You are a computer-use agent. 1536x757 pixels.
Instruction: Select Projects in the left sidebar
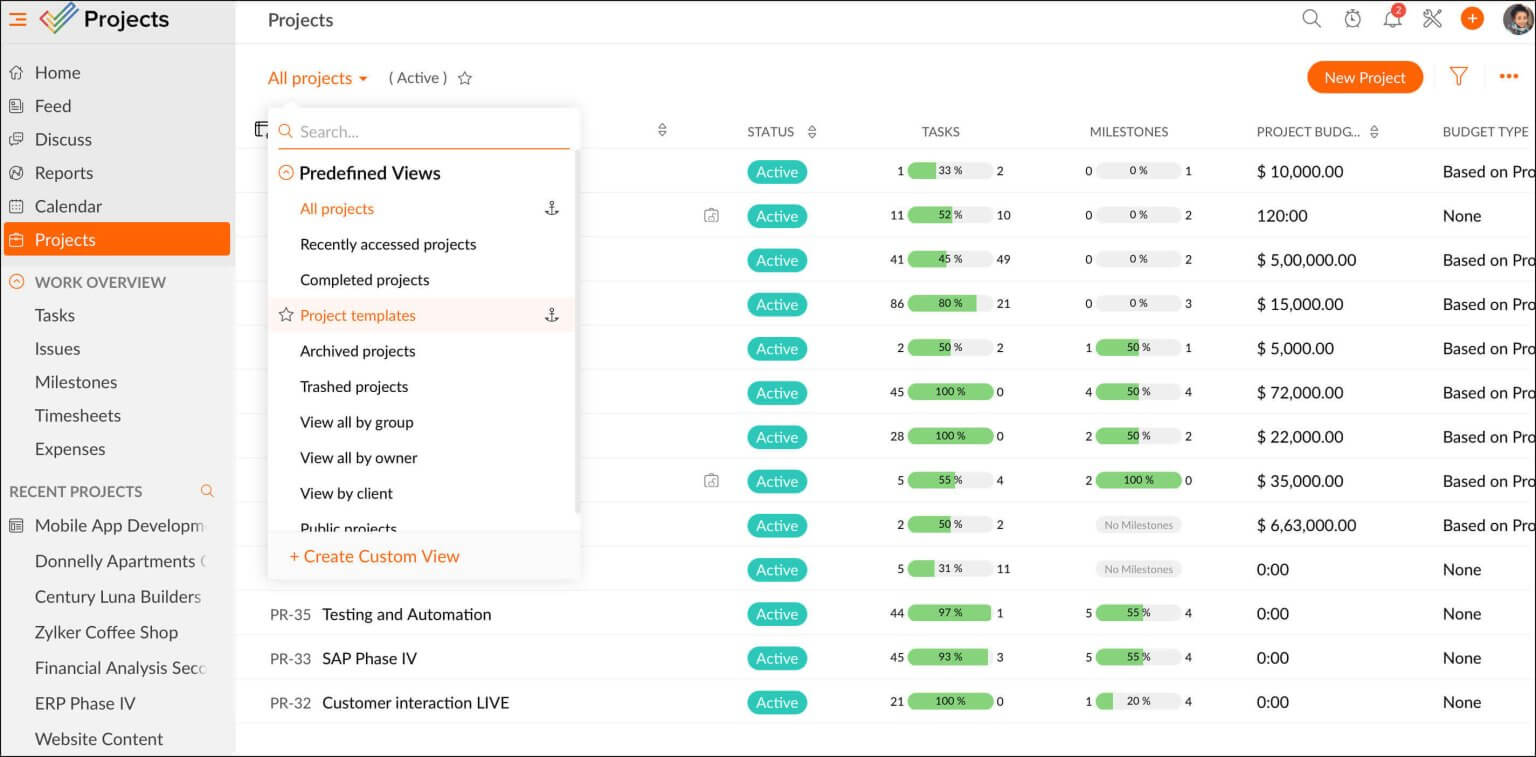65,239
